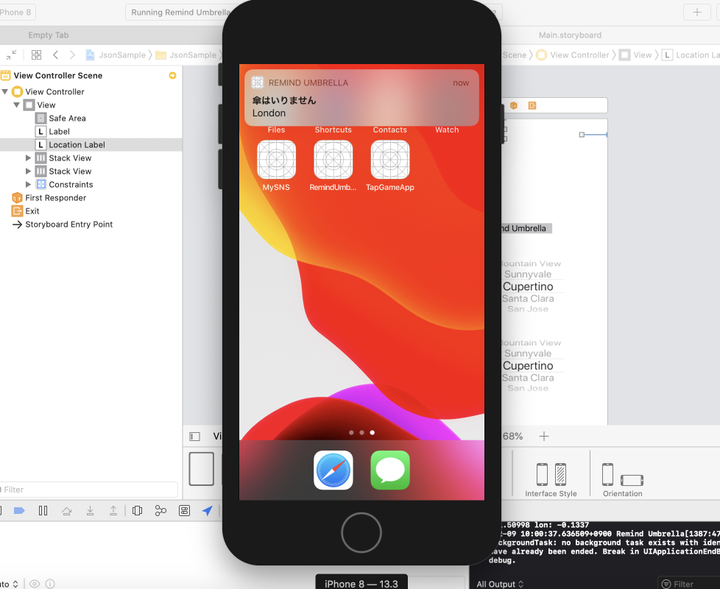This screenshot has height=589, width=720.
Task: Click the collapse editor arrows icon
Action: click(x=11, y=55)
